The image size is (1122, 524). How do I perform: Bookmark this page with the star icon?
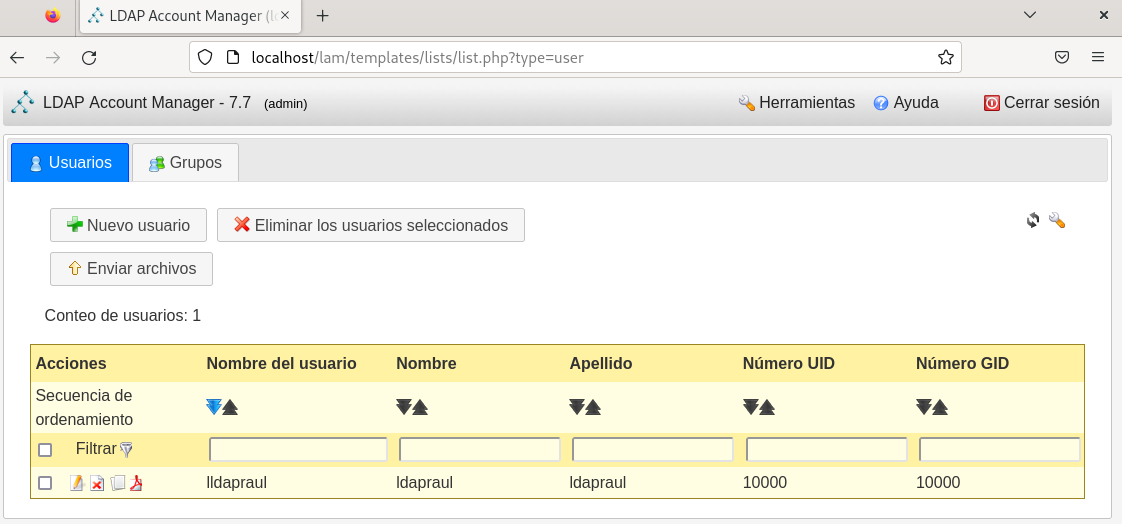pos(945,58)
